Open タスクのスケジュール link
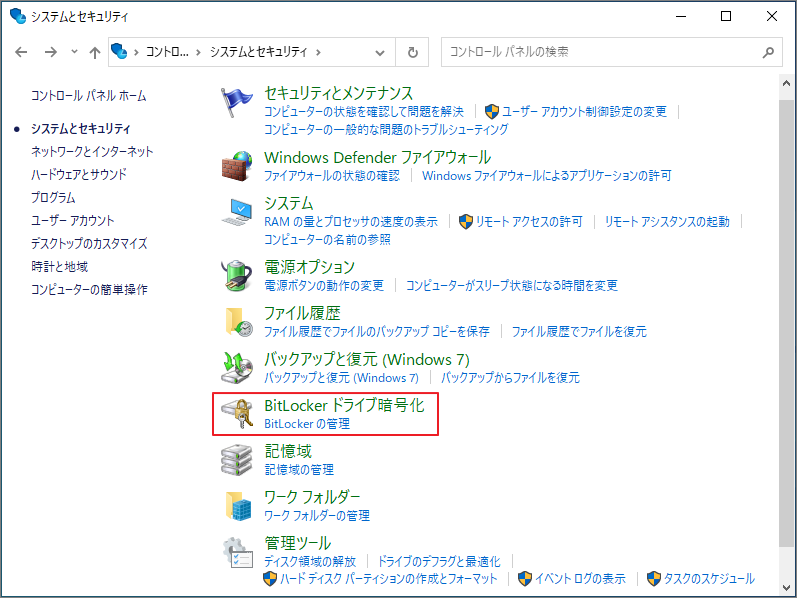The height and width of the screenshot is (598, 797). pos(709,579)
